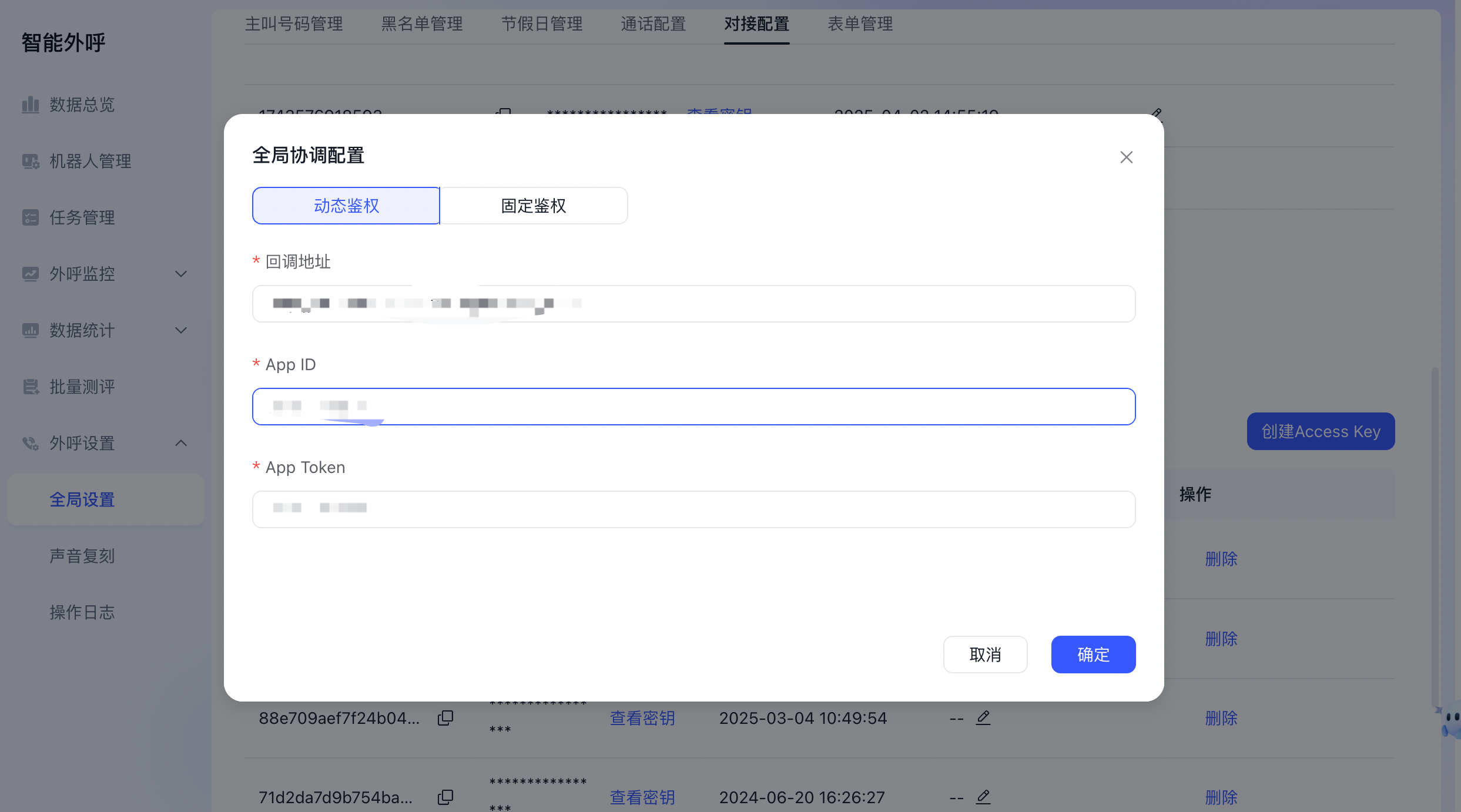Expand the 外呼监控 submenu
1461x812 pixels.
click(x=181, y=274)
